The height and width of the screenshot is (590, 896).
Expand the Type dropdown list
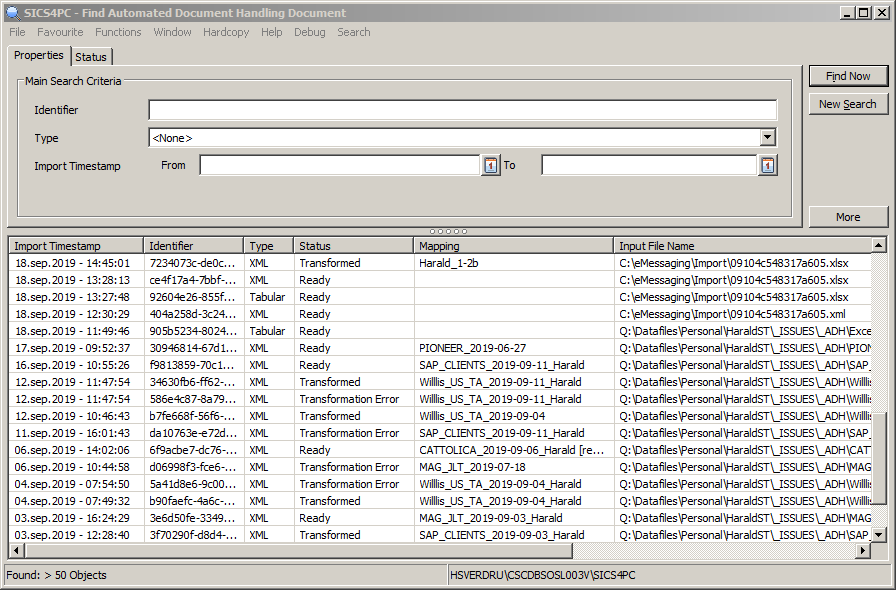pyautogui.click(x=767, y=138)
